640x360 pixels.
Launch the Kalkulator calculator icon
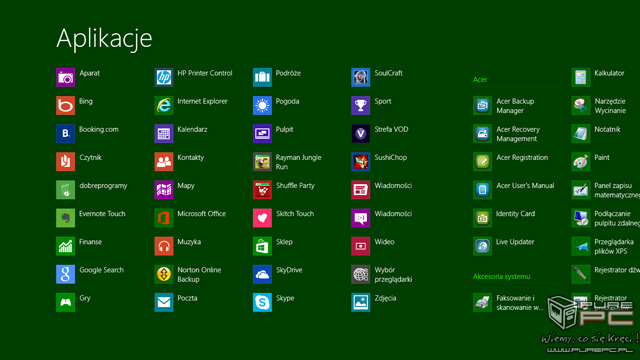coord(581,77)
